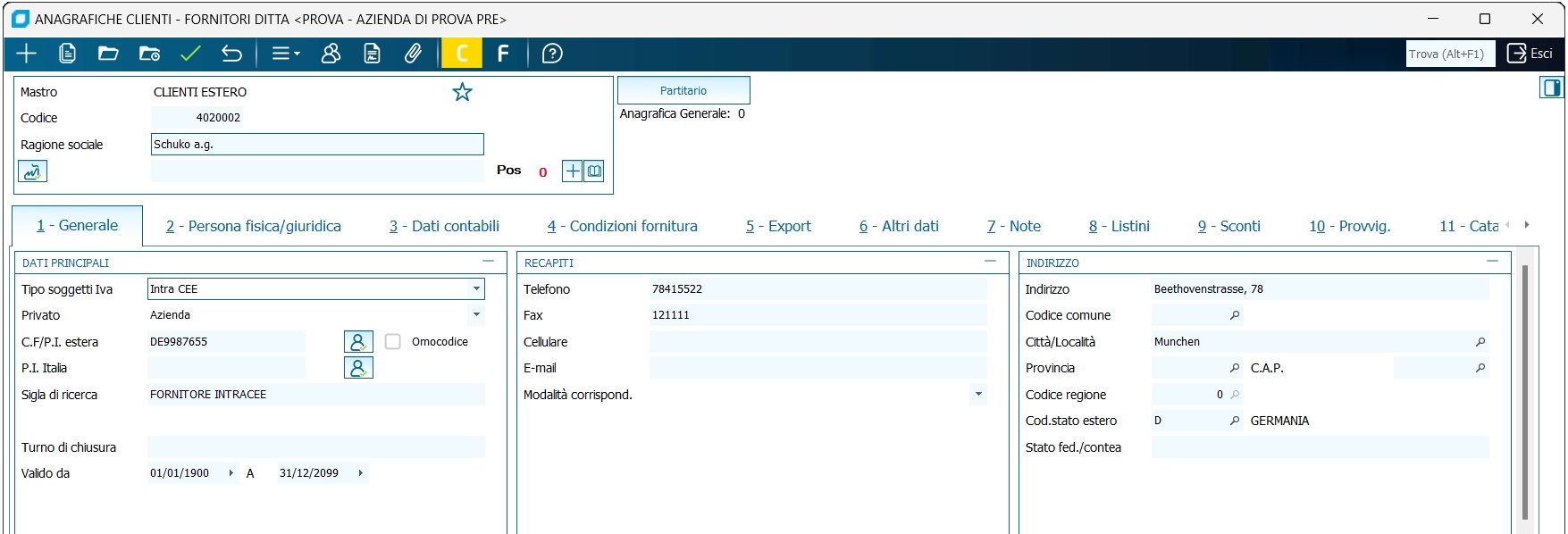Viewport: 1568px width, 534px height.
Task: Expand the Modalità corrispond. dropdown
Action: (x=978, y=395)
